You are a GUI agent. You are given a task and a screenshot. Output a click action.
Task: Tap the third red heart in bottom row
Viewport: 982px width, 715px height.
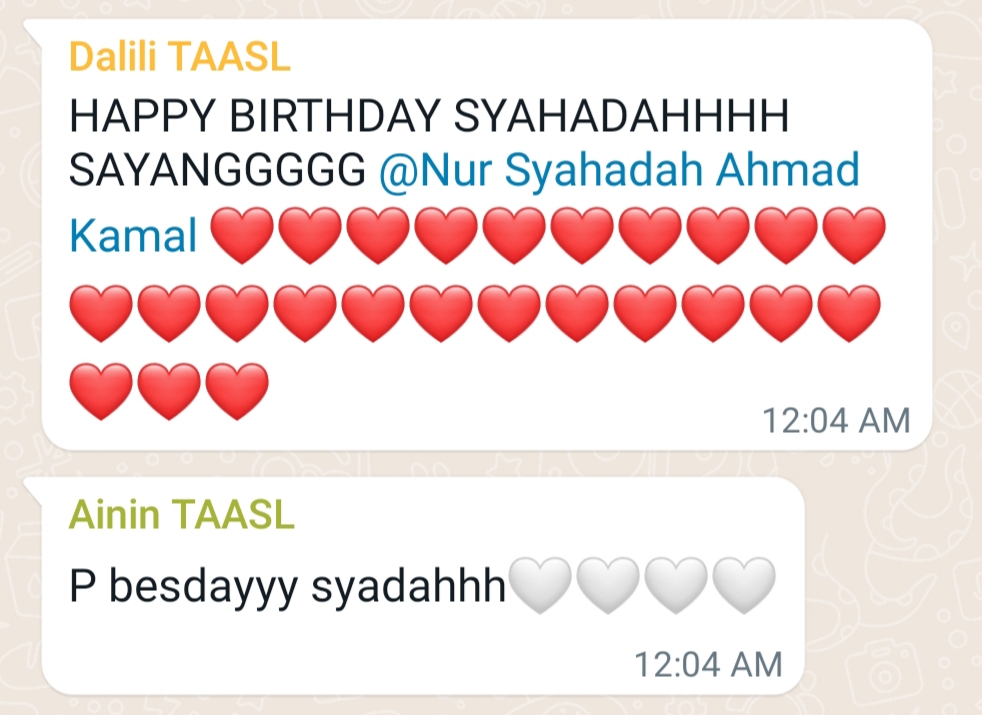(x=237, y=391)
